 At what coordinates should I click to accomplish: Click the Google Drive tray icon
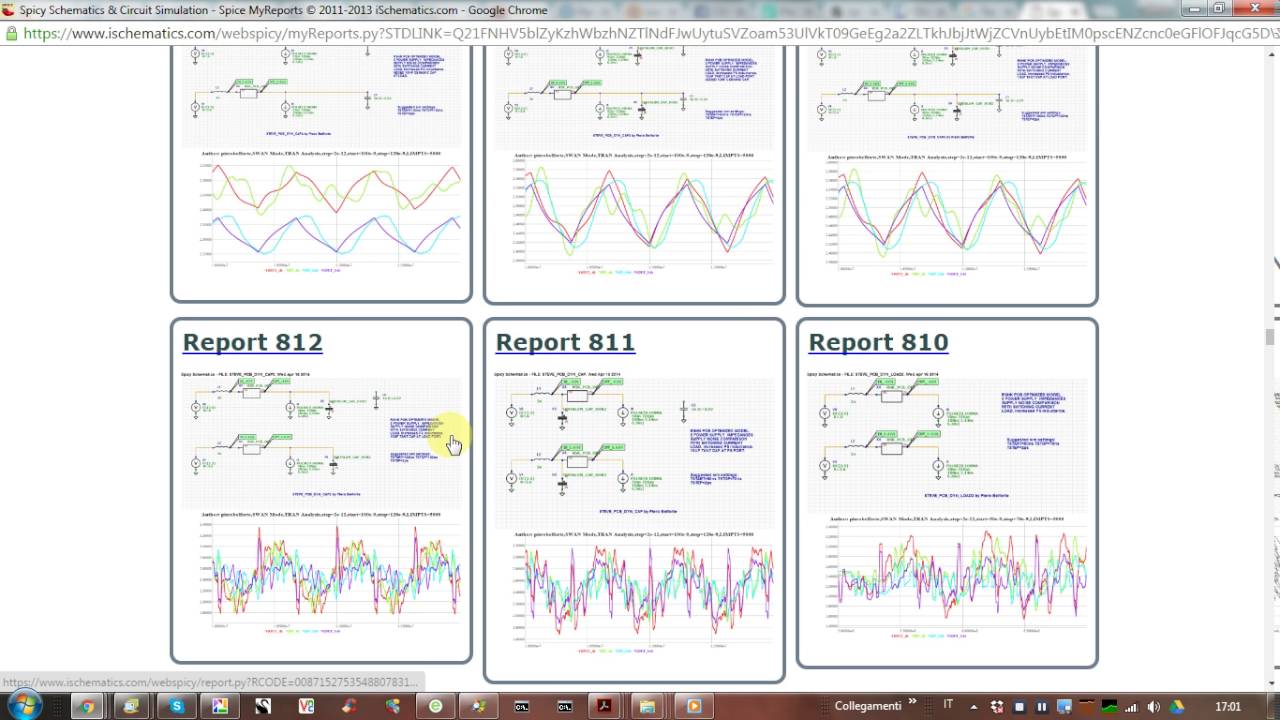pos(1176,707)
